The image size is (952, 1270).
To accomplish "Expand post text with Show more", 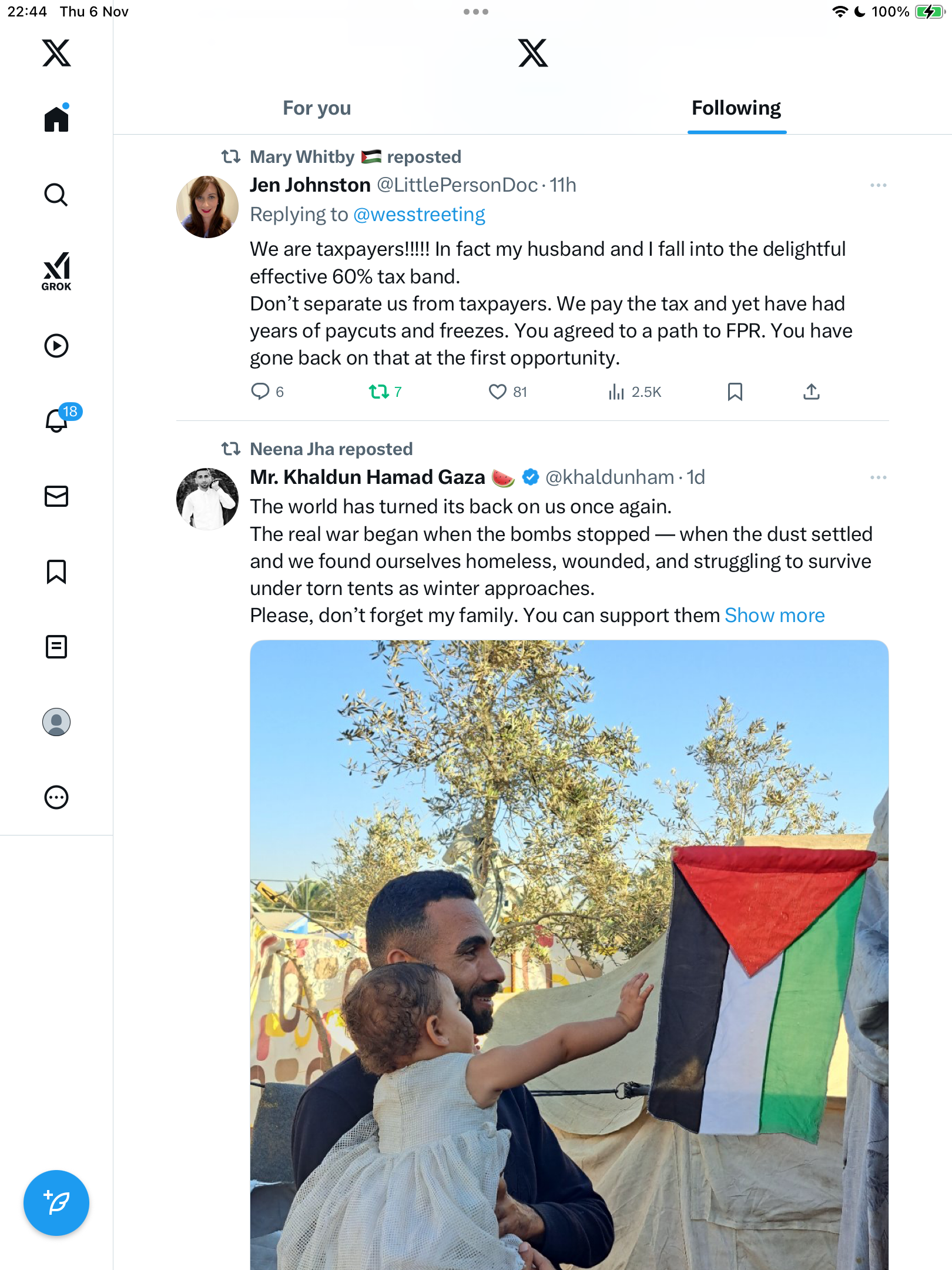I will (x=775, y=616).
